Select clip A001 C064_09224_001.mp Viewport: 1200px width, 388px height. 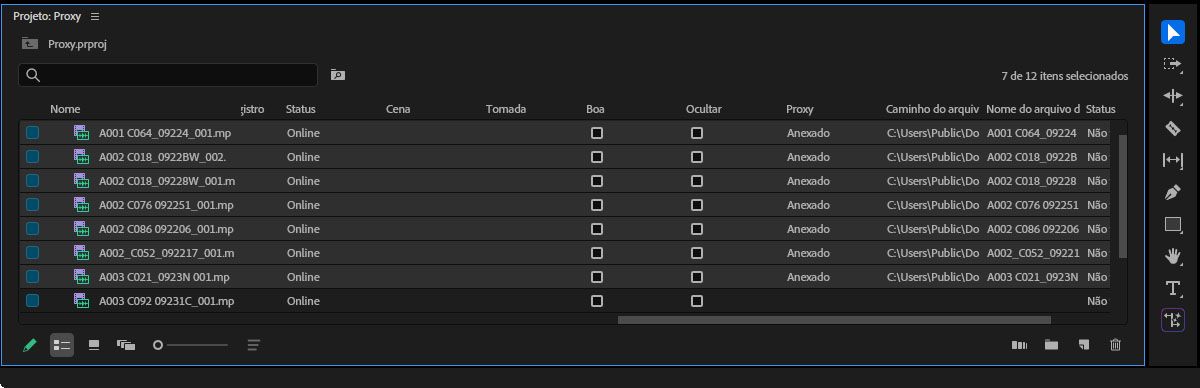coord(166,133)
